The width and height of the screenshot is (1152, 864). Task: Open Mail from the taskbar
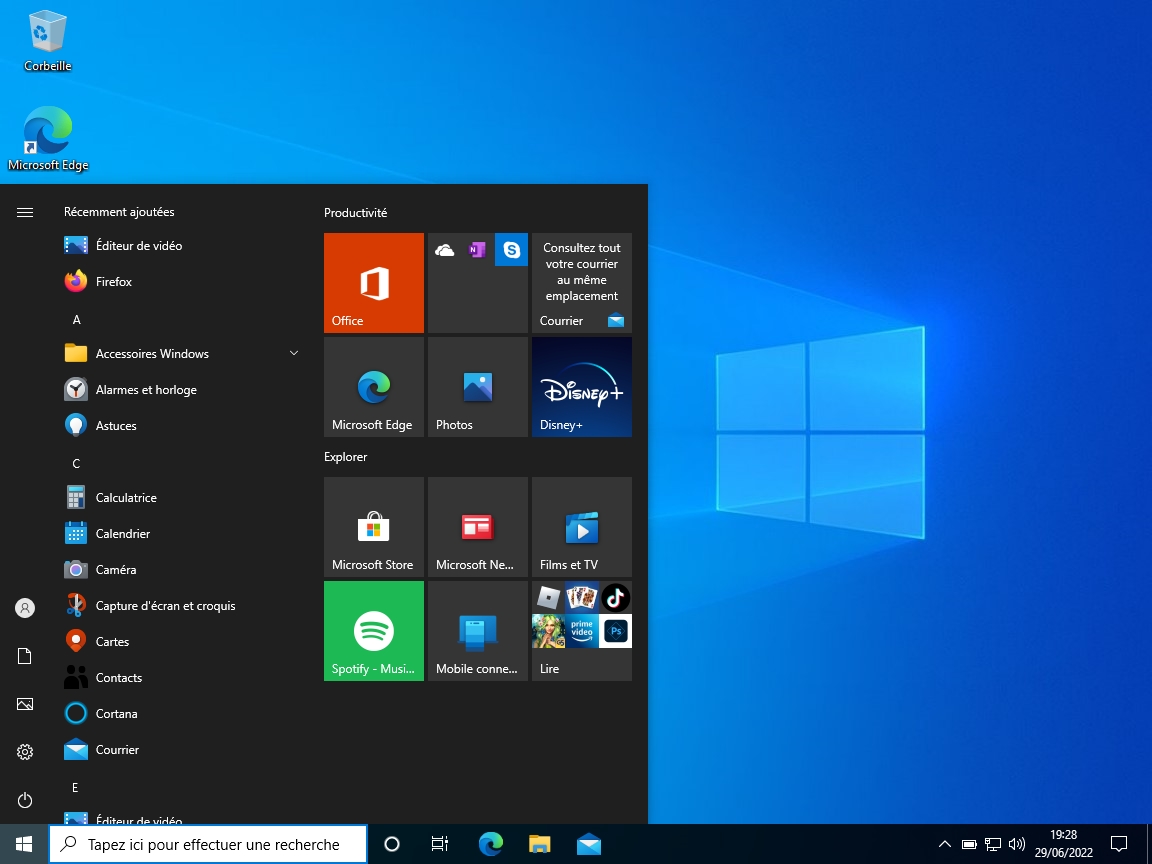coord(588,844)
